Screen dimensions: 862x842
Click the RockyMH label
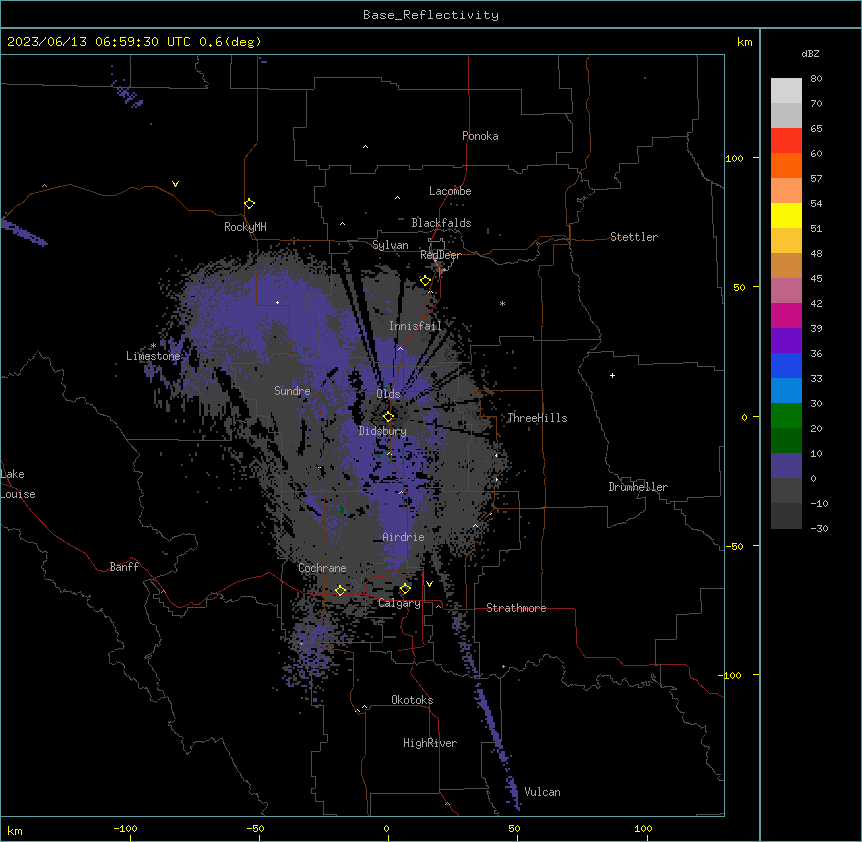click(x=245, y=227)
